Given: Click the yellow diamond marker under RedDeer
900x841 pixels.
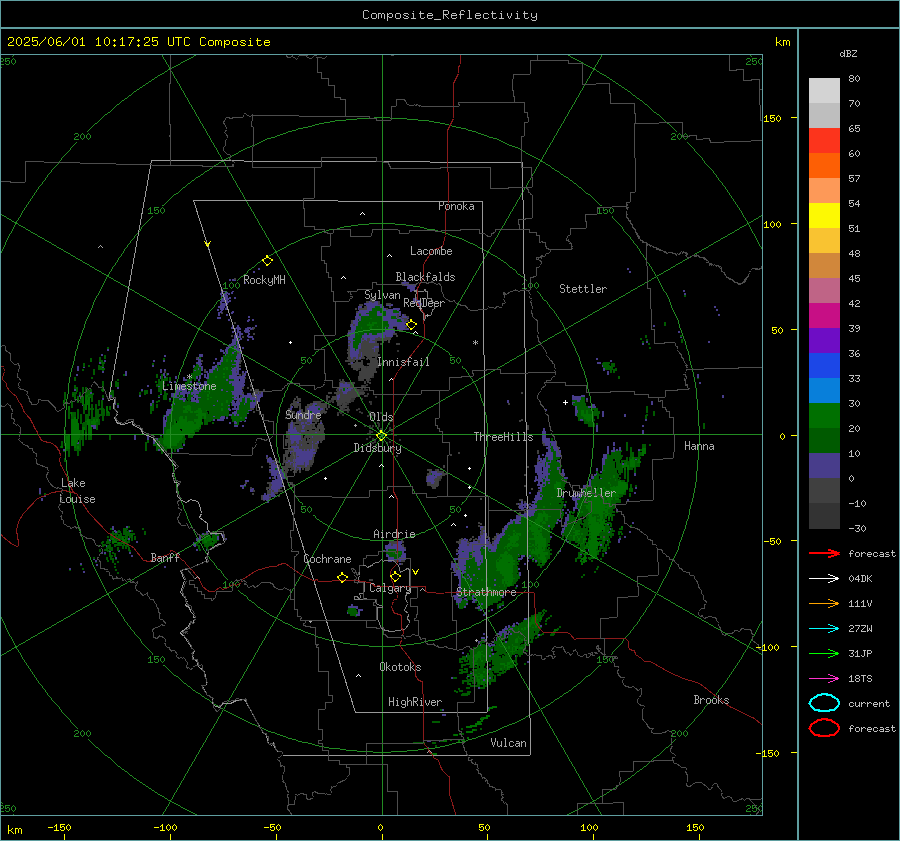Looking at the screenshot, I should click(x=412, y=325).
